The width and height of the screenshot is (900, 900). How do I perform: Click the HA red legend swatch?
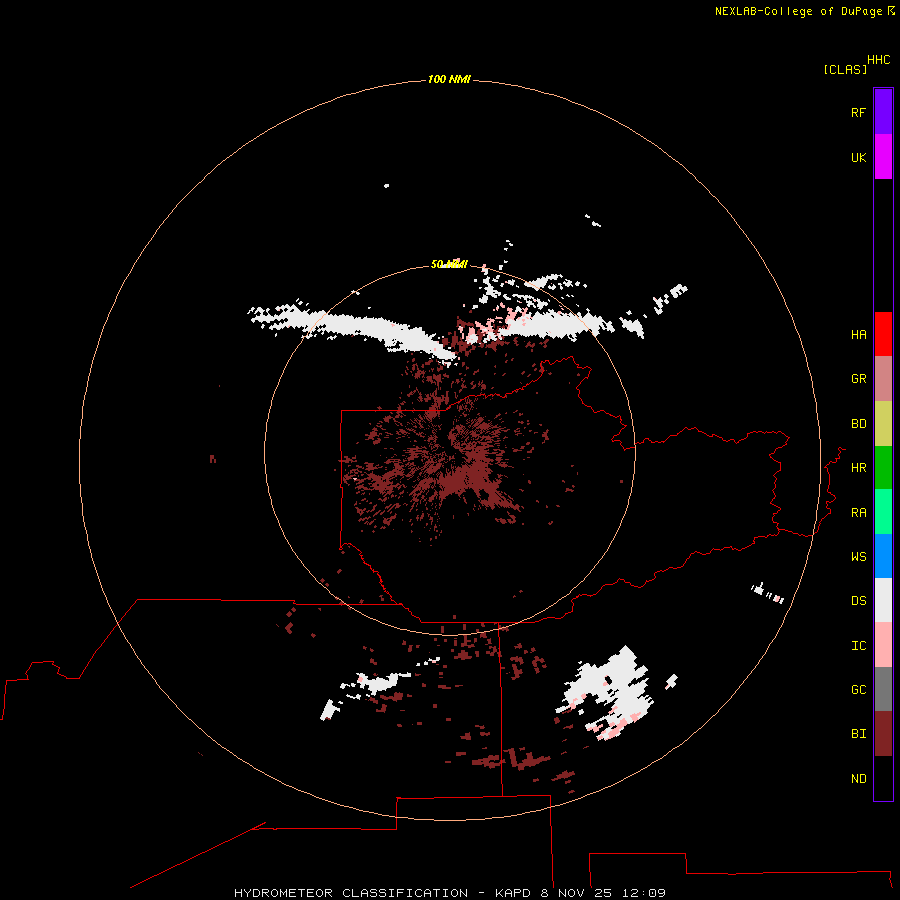click(883, 334)
